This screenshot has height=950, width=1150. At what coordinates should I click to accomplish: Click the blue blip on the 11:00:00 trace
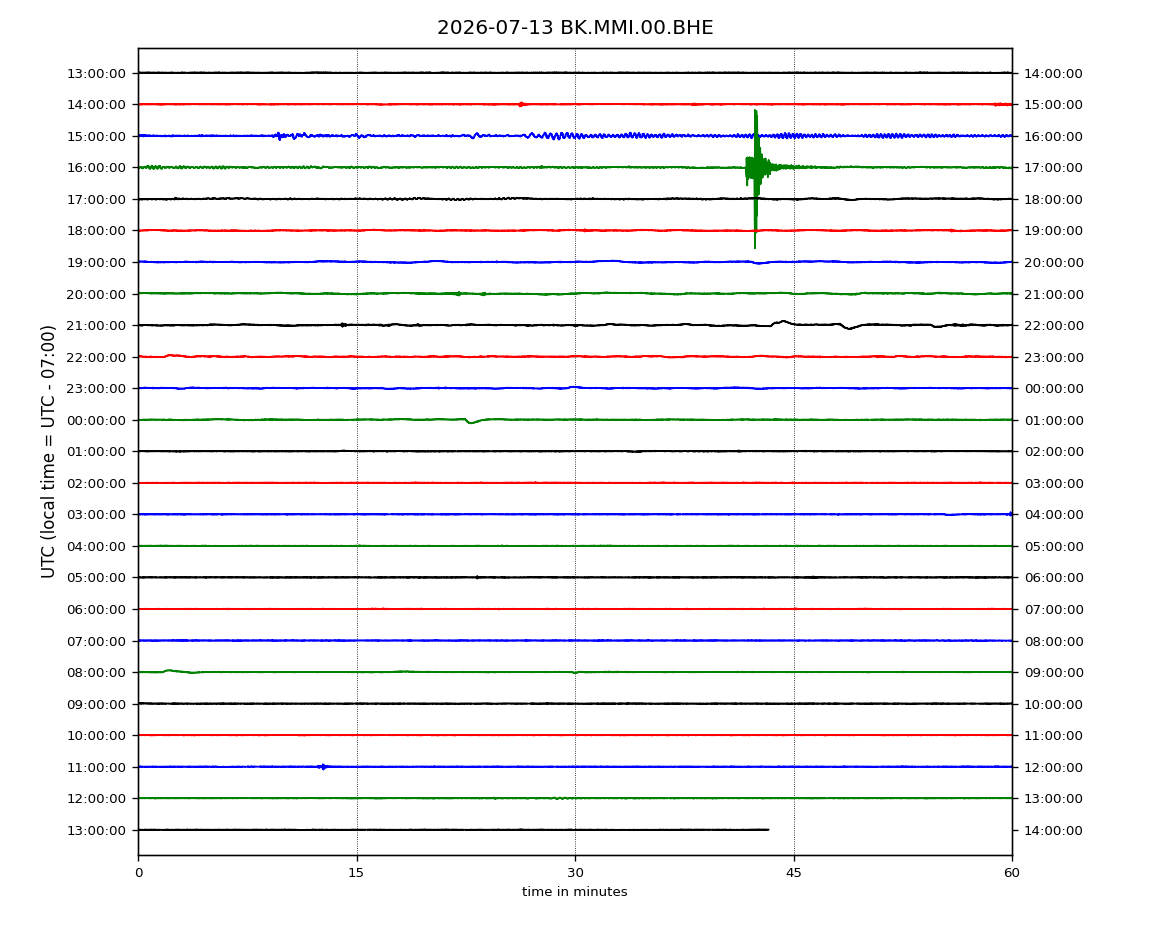(323, 767)
